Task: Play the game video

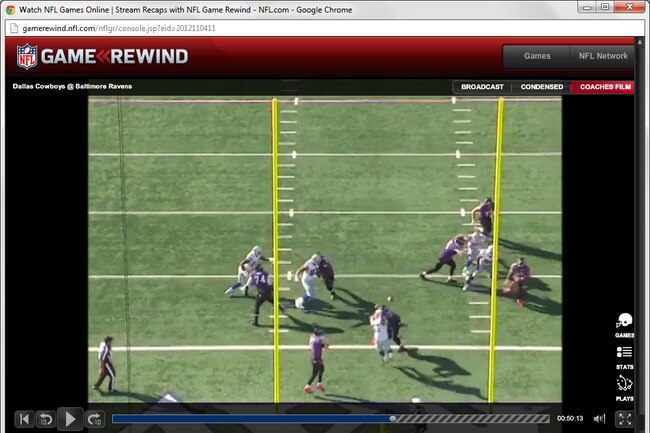Action: (70, 419)
